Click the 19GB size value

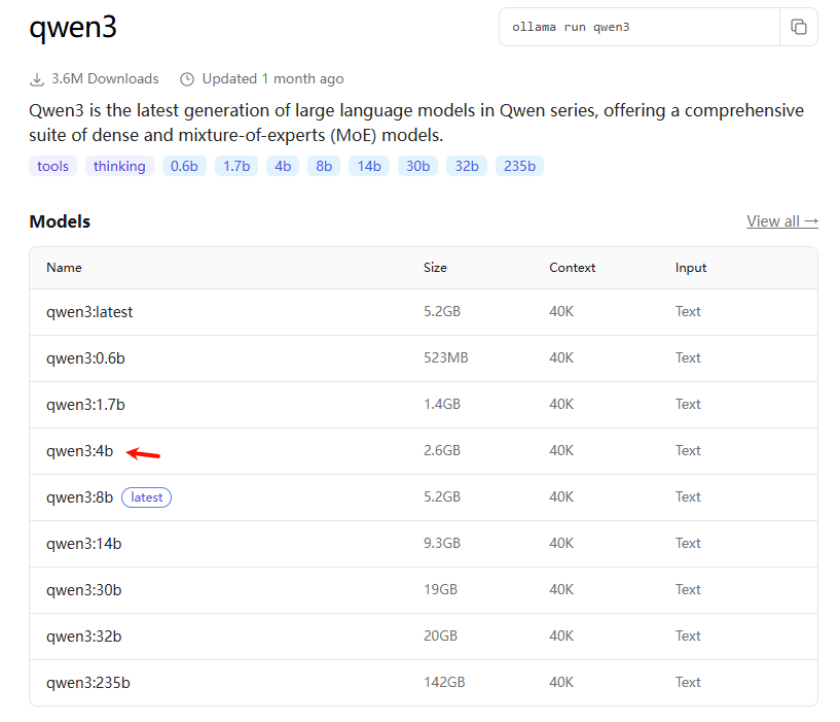click(440, 590)
